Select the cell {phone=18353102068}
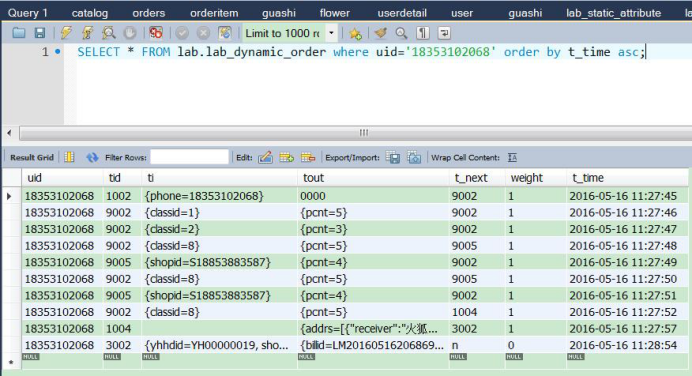The height and width of the screenshot is (376, 692). (x=220, y=196)
